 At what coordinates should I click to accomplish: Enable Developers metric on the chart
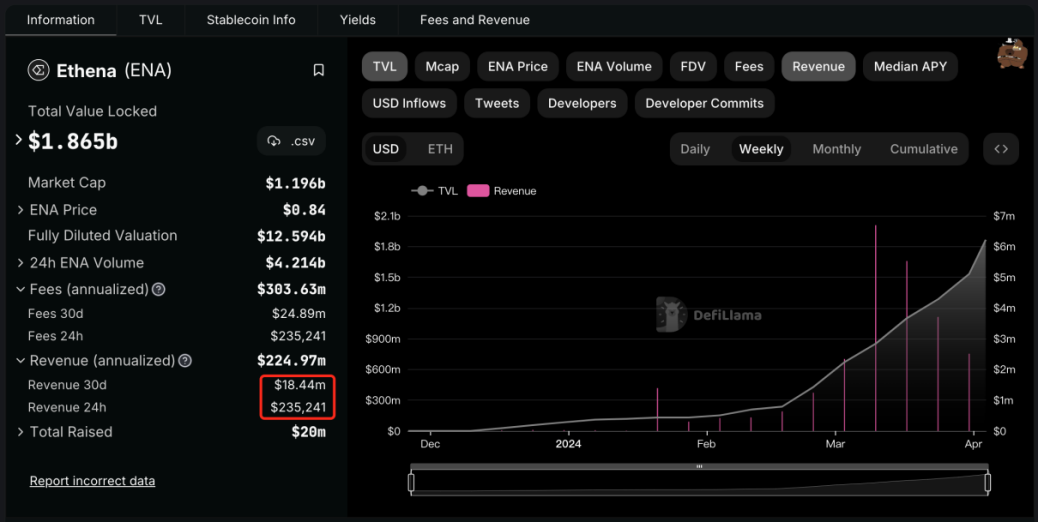tap(582, 103)
